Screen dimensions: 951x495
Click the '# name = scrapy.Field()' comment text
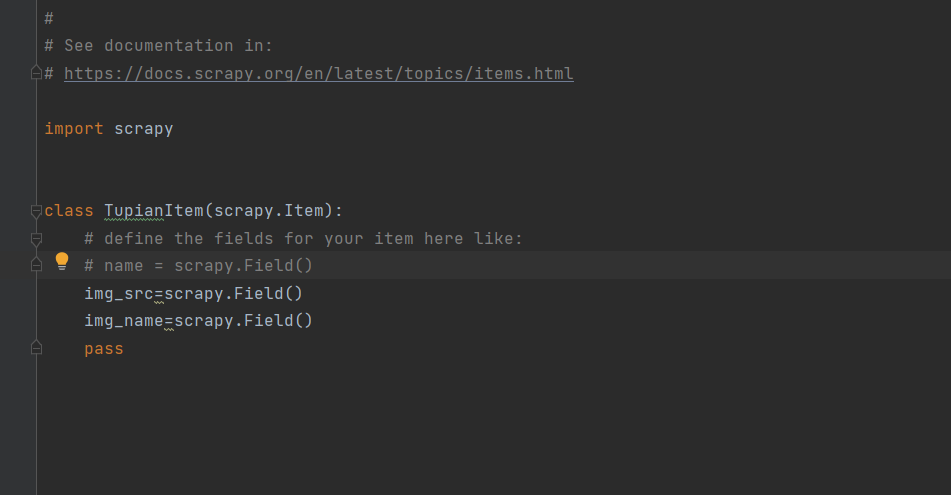click(x=198, y=266)
